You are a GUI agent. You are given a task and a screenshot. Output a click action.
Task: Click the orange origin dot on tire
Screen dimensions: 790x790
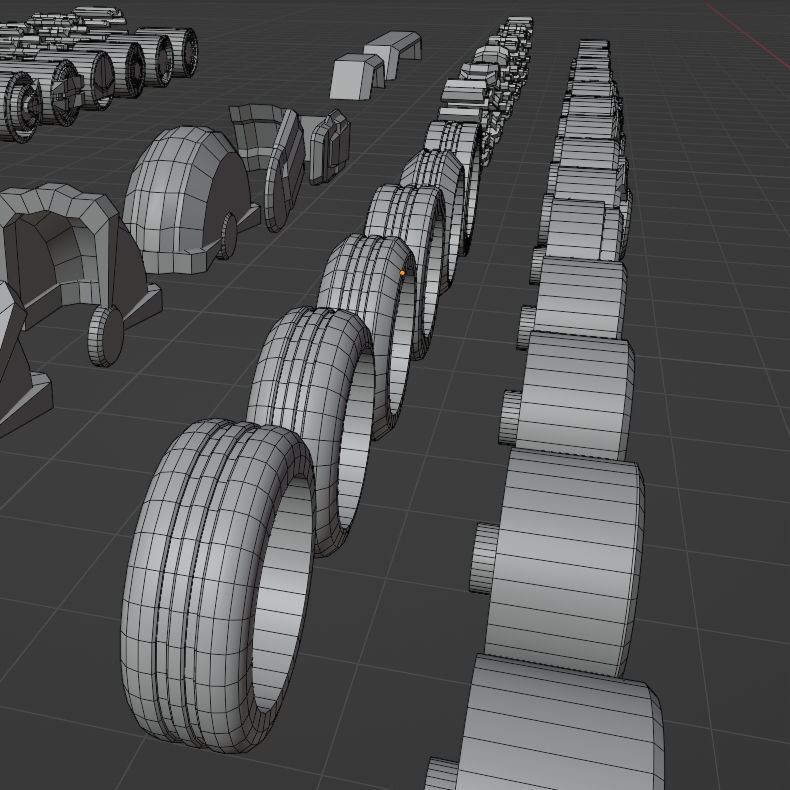point(402,273)
